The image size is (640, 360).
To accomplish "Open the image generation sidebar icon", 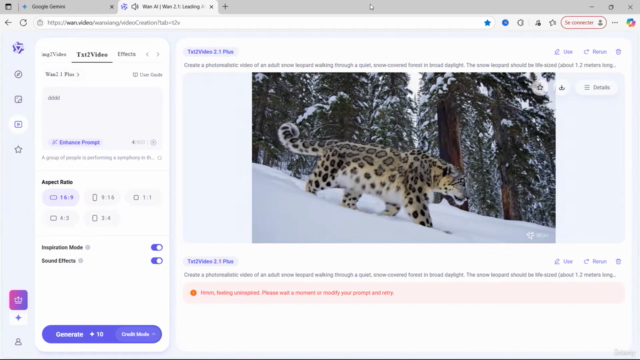I will [18, 99].
